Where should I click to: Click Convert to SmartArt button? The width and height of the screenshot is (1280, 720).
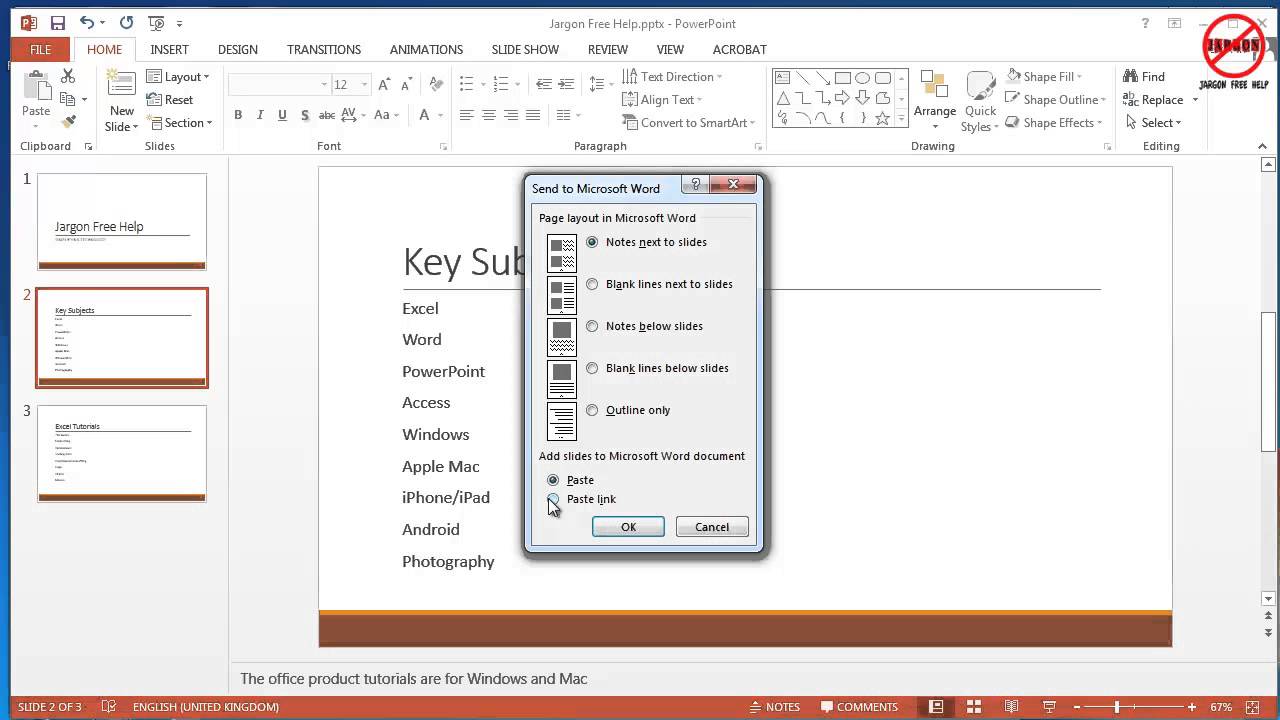[x=688, y=123]
